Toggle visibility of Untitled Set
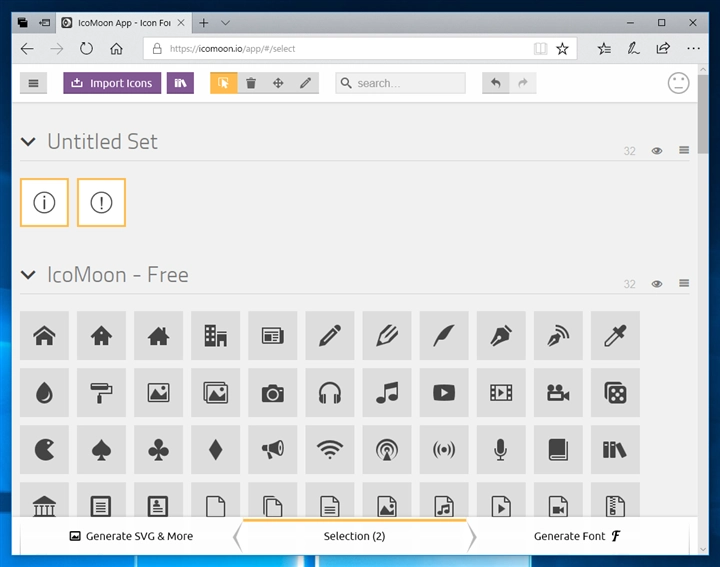 pyautogui.click(x=657, y=151)
